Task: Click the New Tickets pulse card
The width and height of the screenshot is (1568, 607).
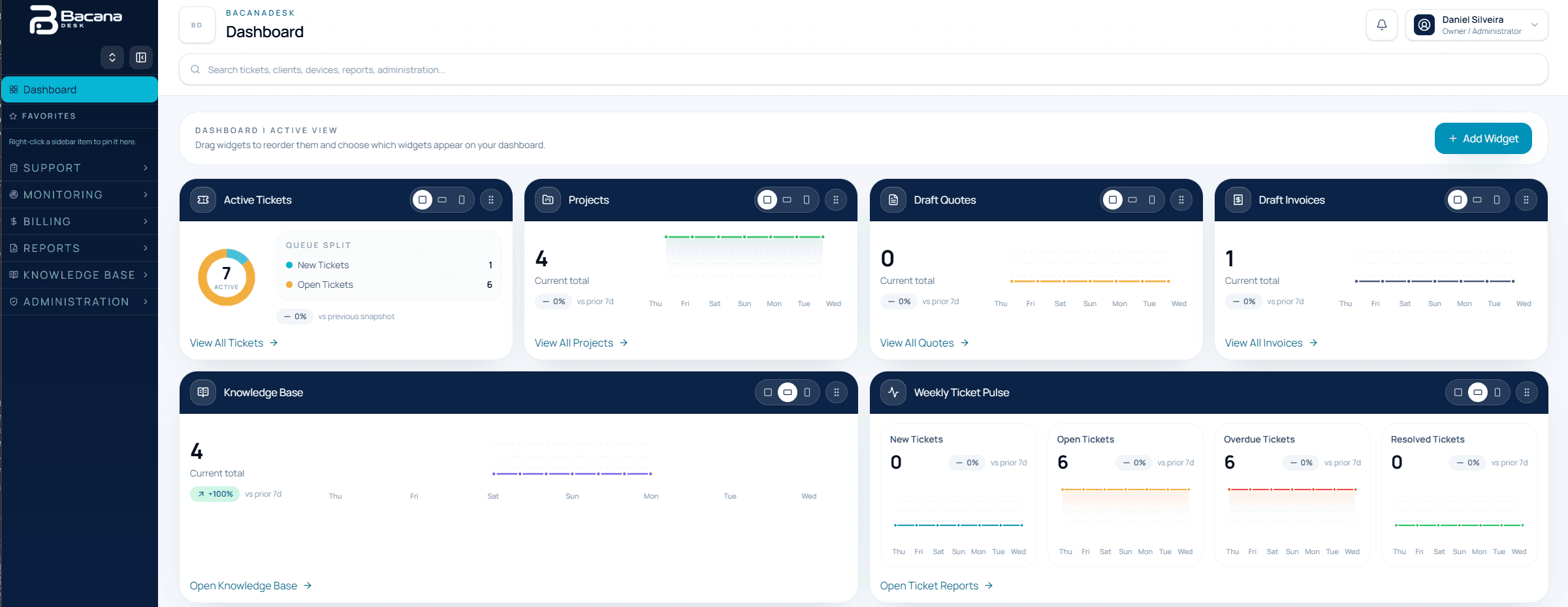Action: pyautogui.click(x=959, y=494)
